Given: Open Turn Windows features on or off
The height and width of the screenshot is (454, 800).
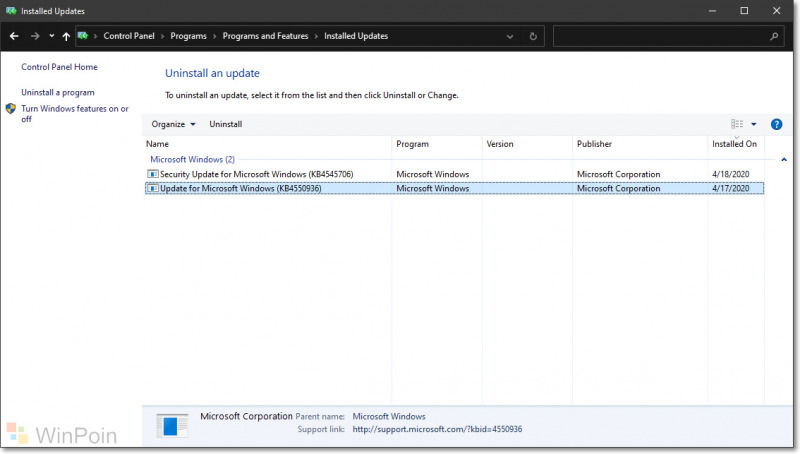Looking at the screenshot, I should [x=75, y=114].
